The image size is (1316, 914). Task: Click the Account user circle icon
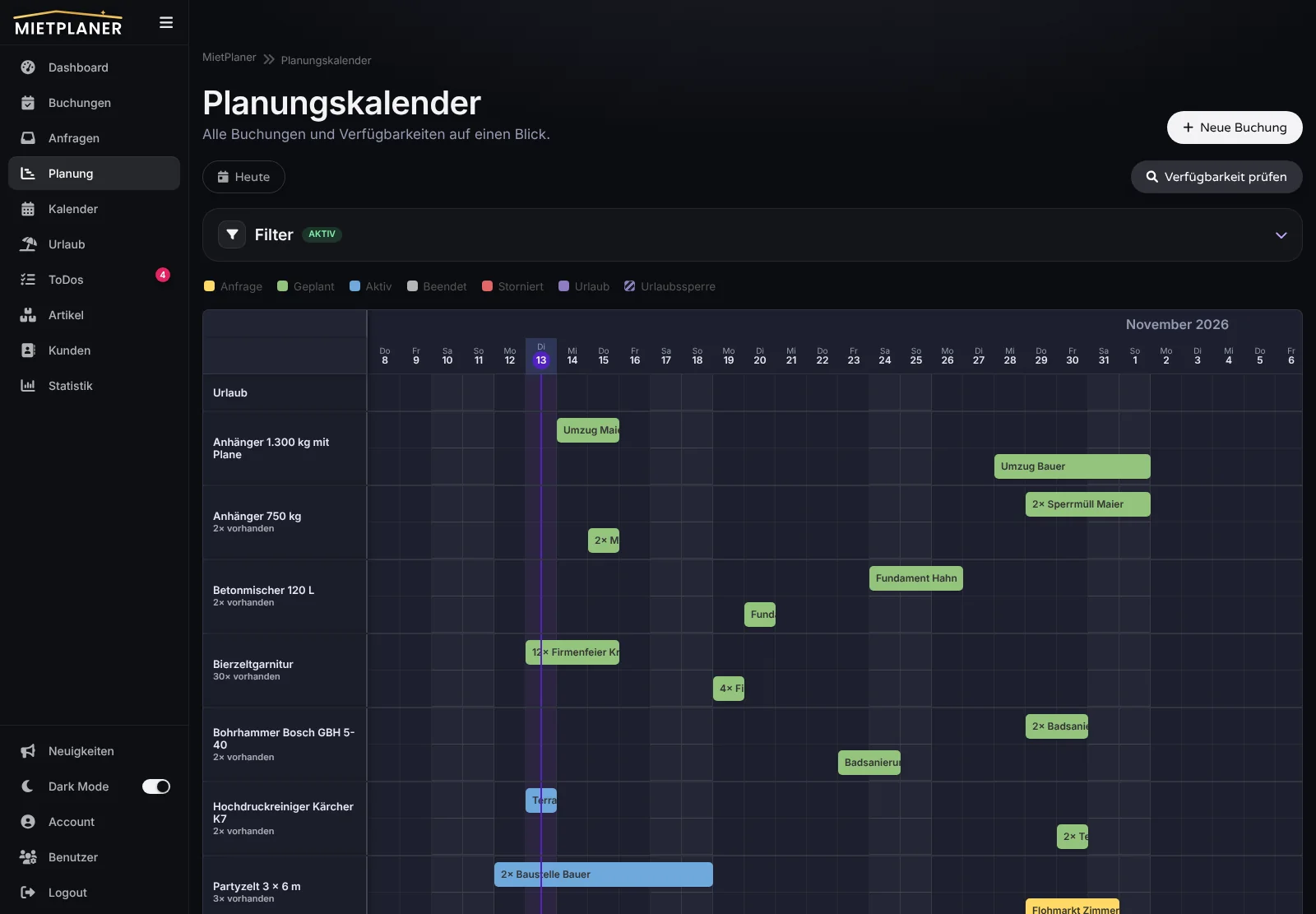coord(28,822)
